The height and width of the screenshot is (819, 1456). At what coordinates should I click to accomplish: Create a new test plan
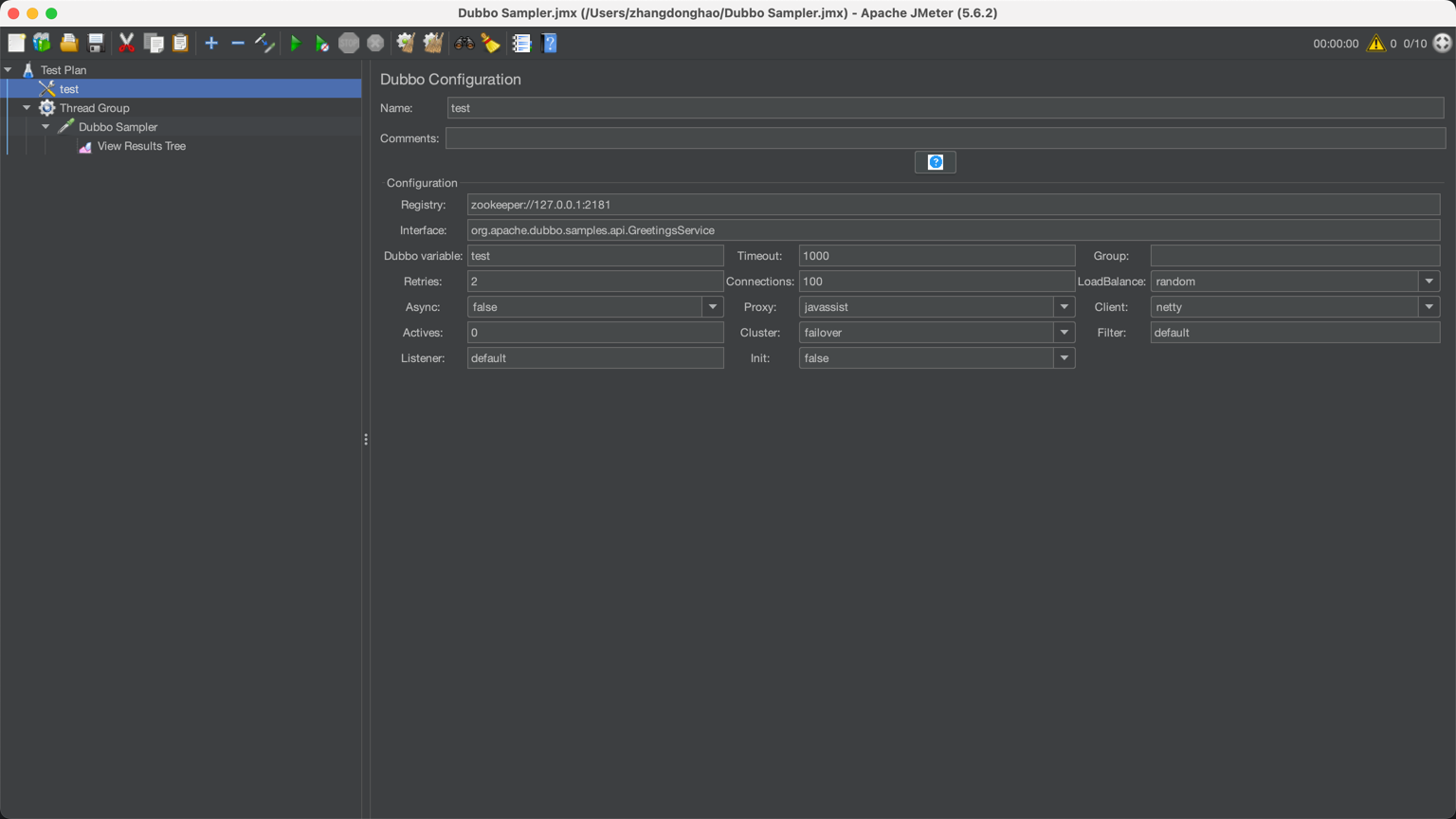click(x=16, y=43)
